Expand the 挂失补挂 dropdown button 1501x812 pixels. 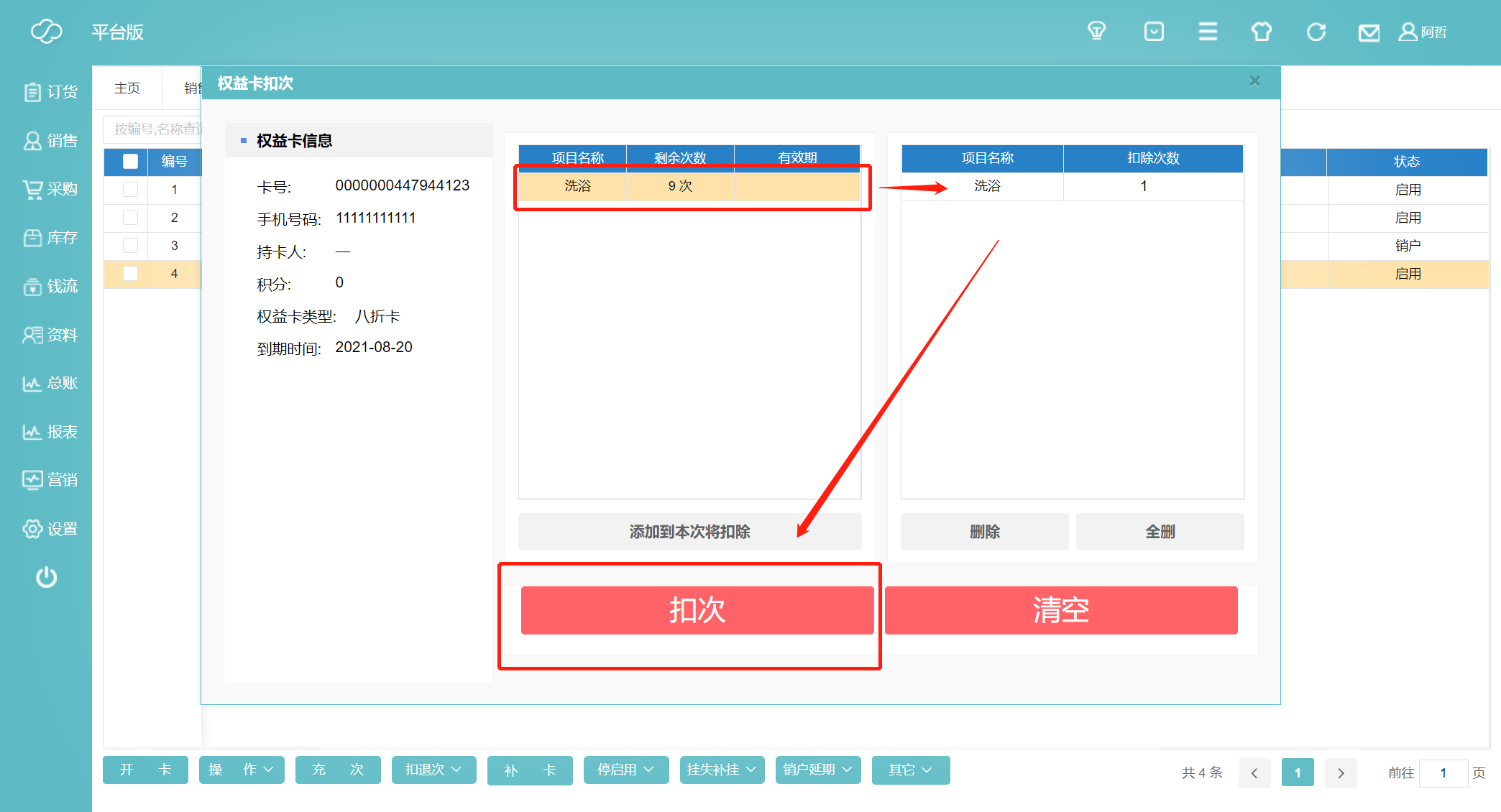coord(722,770)
